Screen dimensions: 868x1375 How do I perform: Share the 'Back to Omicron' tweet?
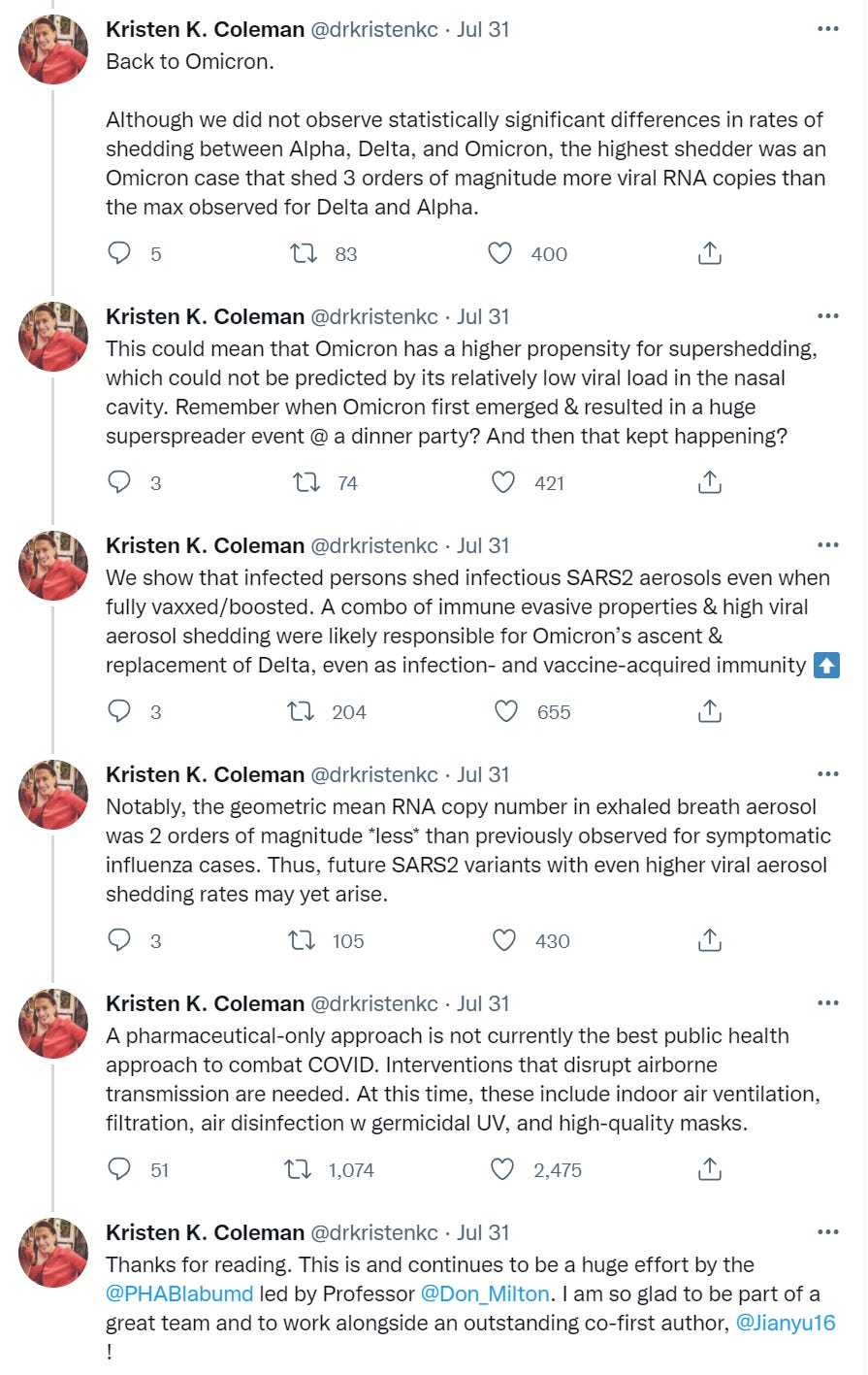pos(710,254)
